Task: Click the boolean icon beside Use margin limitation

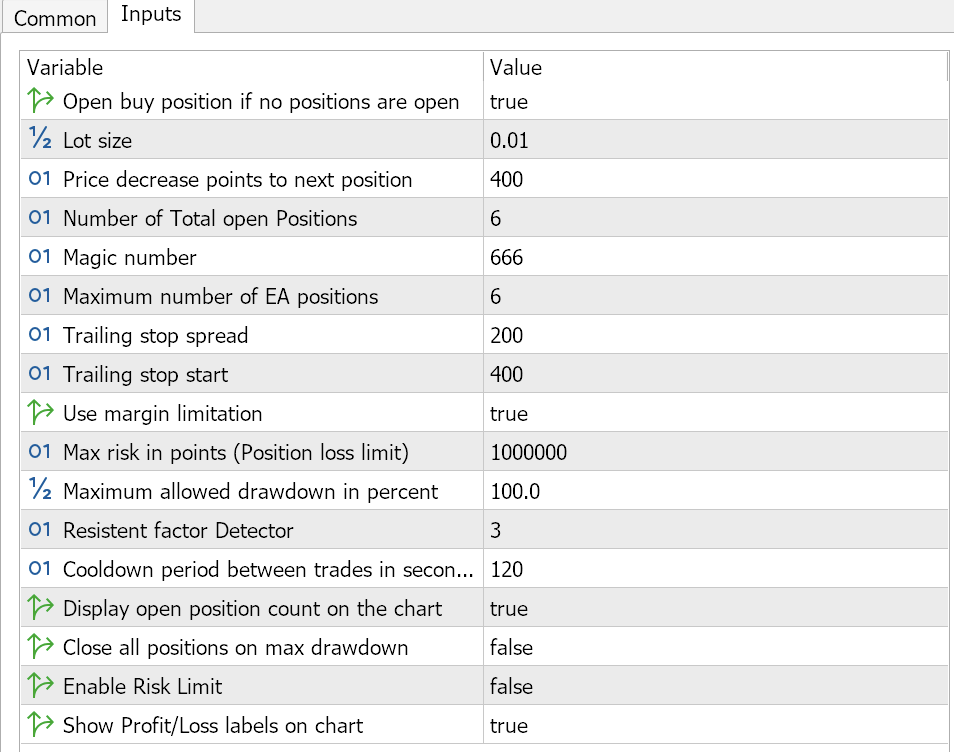Action: point(41,413)
